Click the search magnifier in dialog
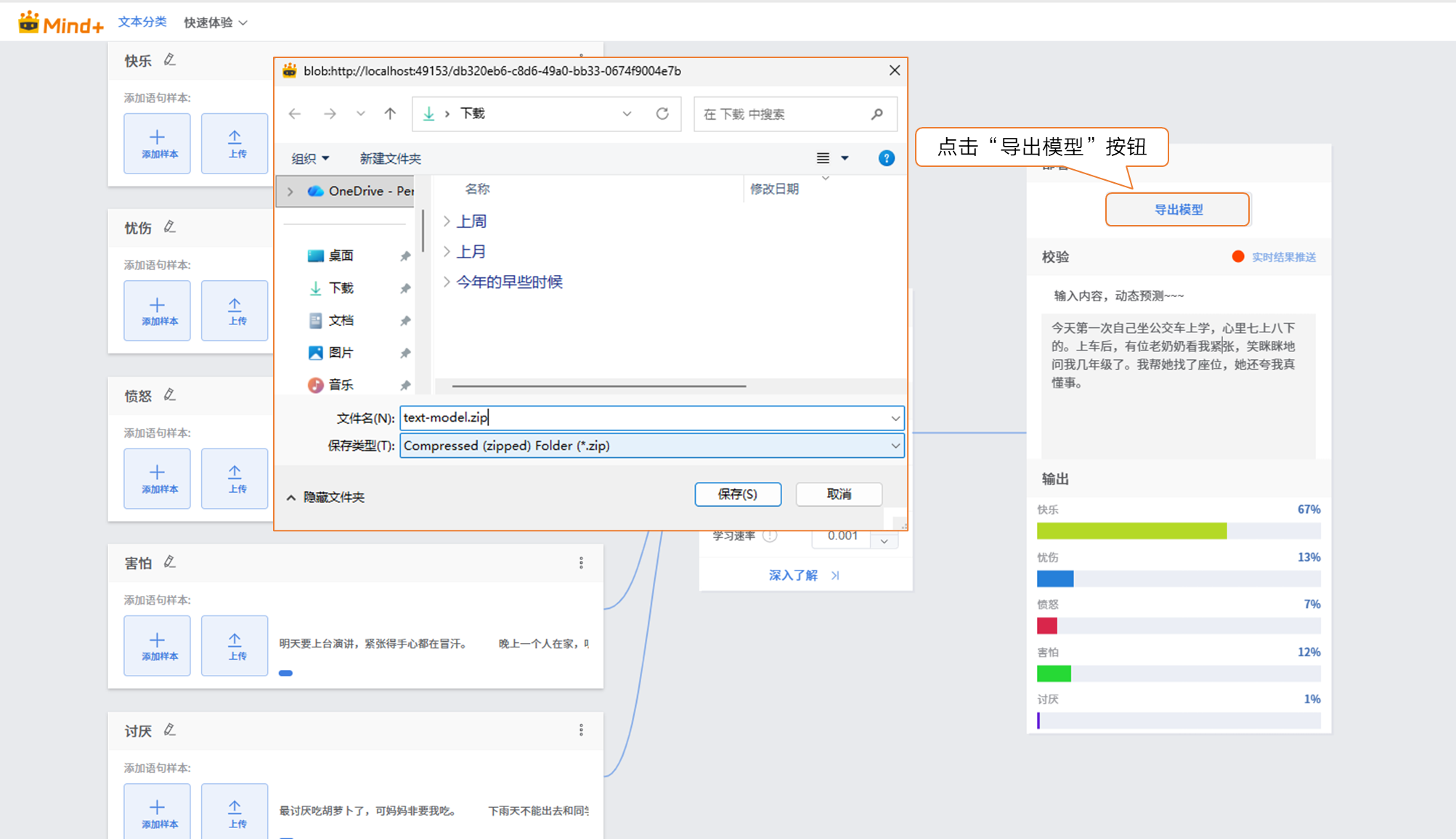The height and width of the screenshot is (839, 1456). click(877, 114)
